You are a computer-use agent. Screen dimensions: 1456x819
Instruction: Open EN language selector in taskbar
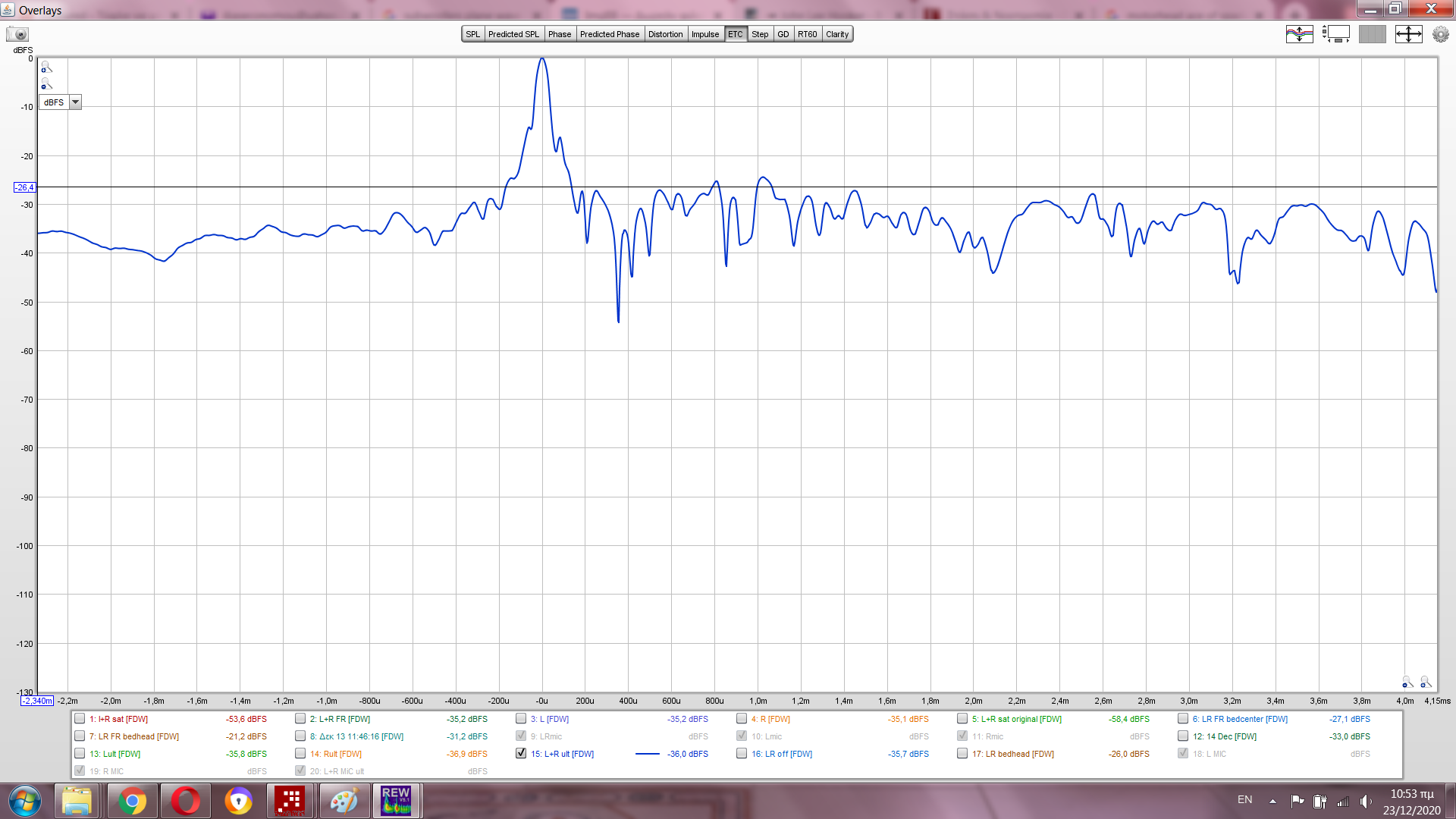pyautogui.click(x=1244, y=800)
